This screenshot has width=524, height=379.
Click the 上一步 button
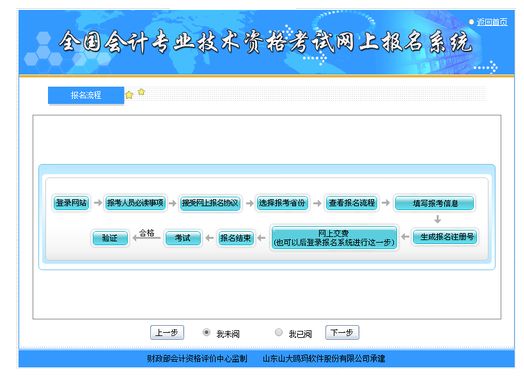(x=167, y=333)
